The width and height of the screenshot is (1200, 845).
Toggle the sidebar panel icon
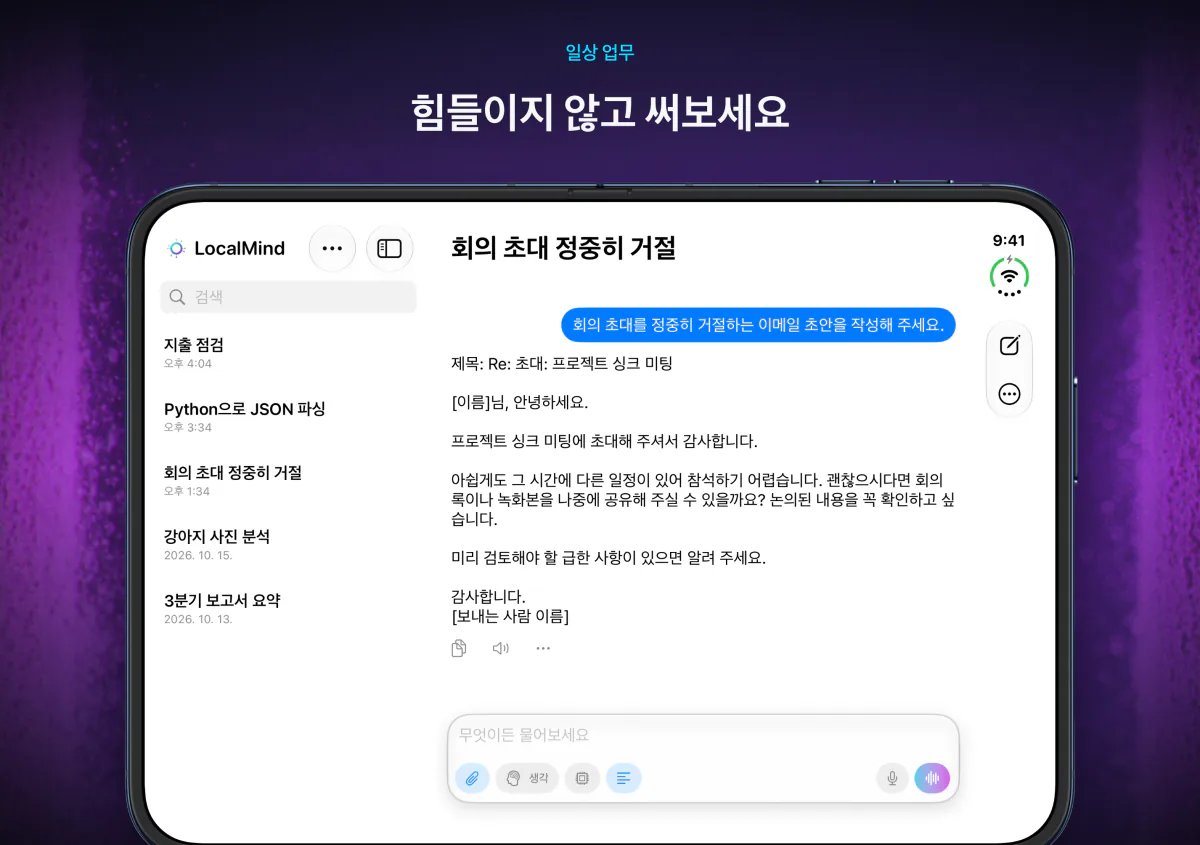click(390, 248)
